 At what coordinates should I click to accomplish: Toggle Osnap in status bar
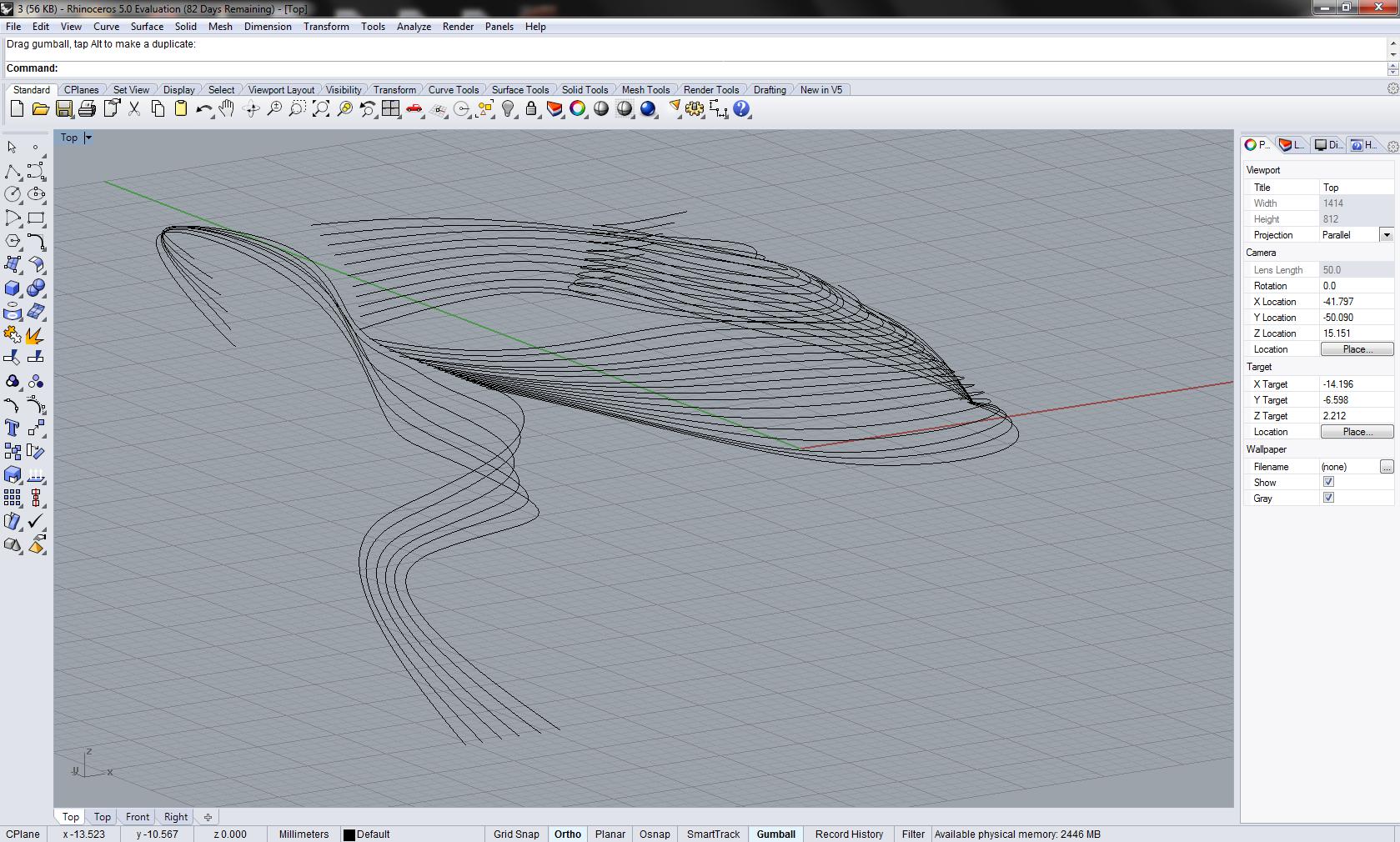click(x=655, y=834)
